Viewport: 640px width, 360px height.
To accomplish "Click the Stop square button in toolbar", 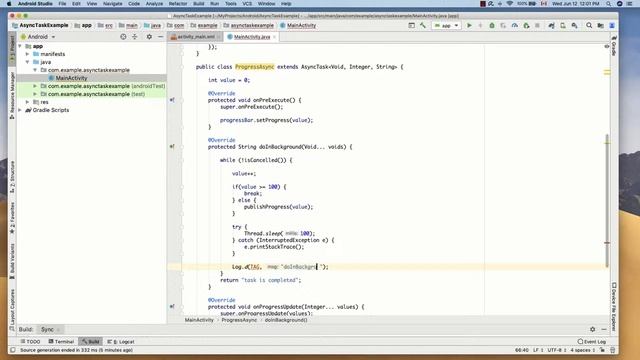I will [537, 25].
